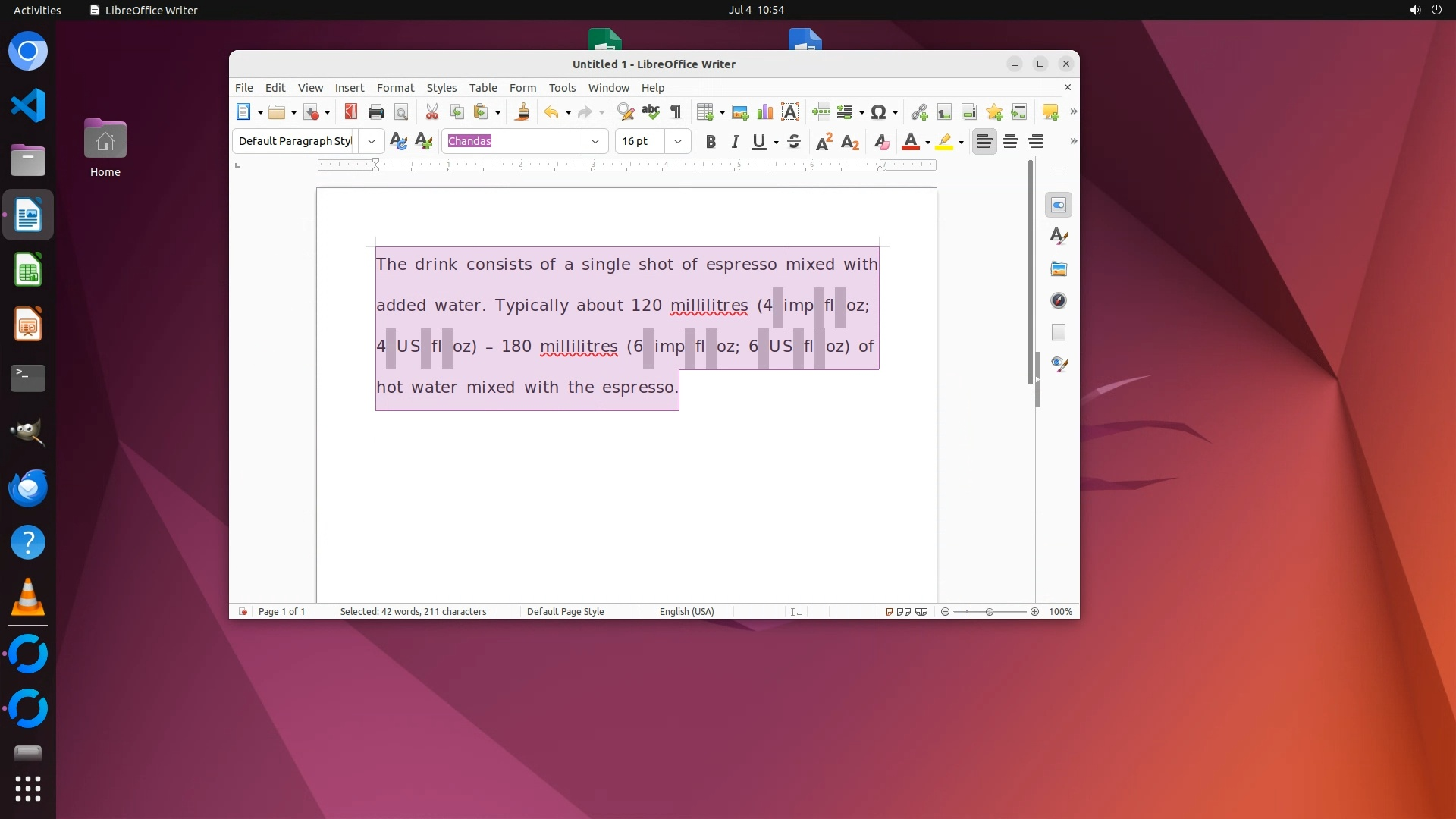Viewport: 1456px width, 819px height.
Task: Click Default Page Style in status bar
Action: (565, 611)
